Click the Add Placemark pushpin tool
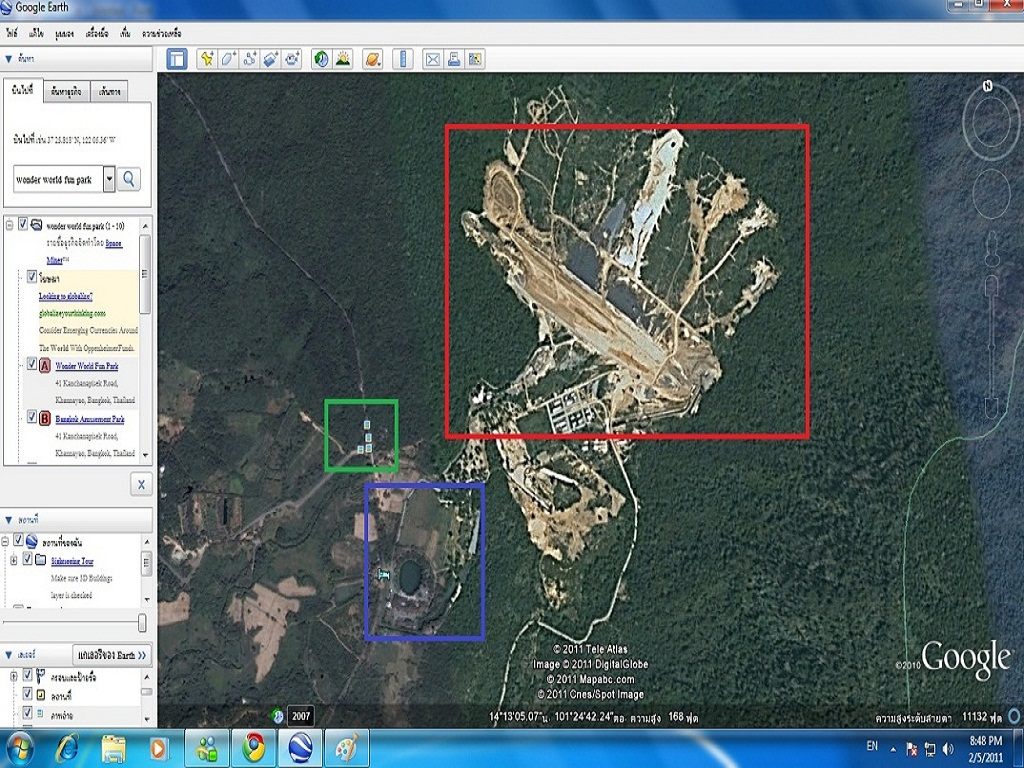 click(206, 59)
